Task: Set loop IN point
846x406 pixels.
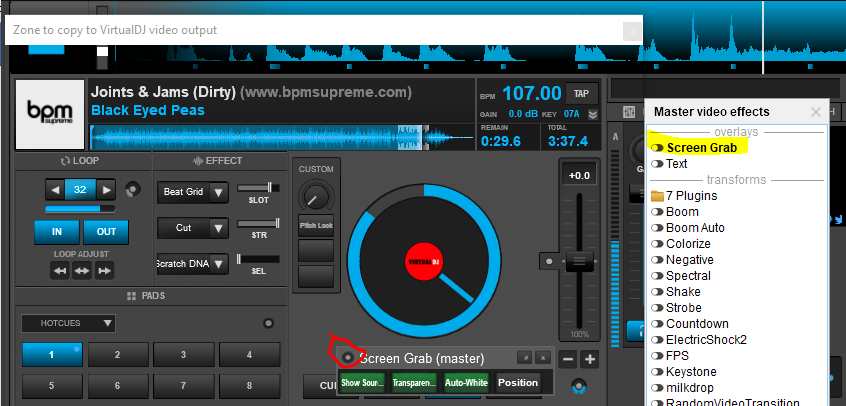Action: tap(57, 232)
